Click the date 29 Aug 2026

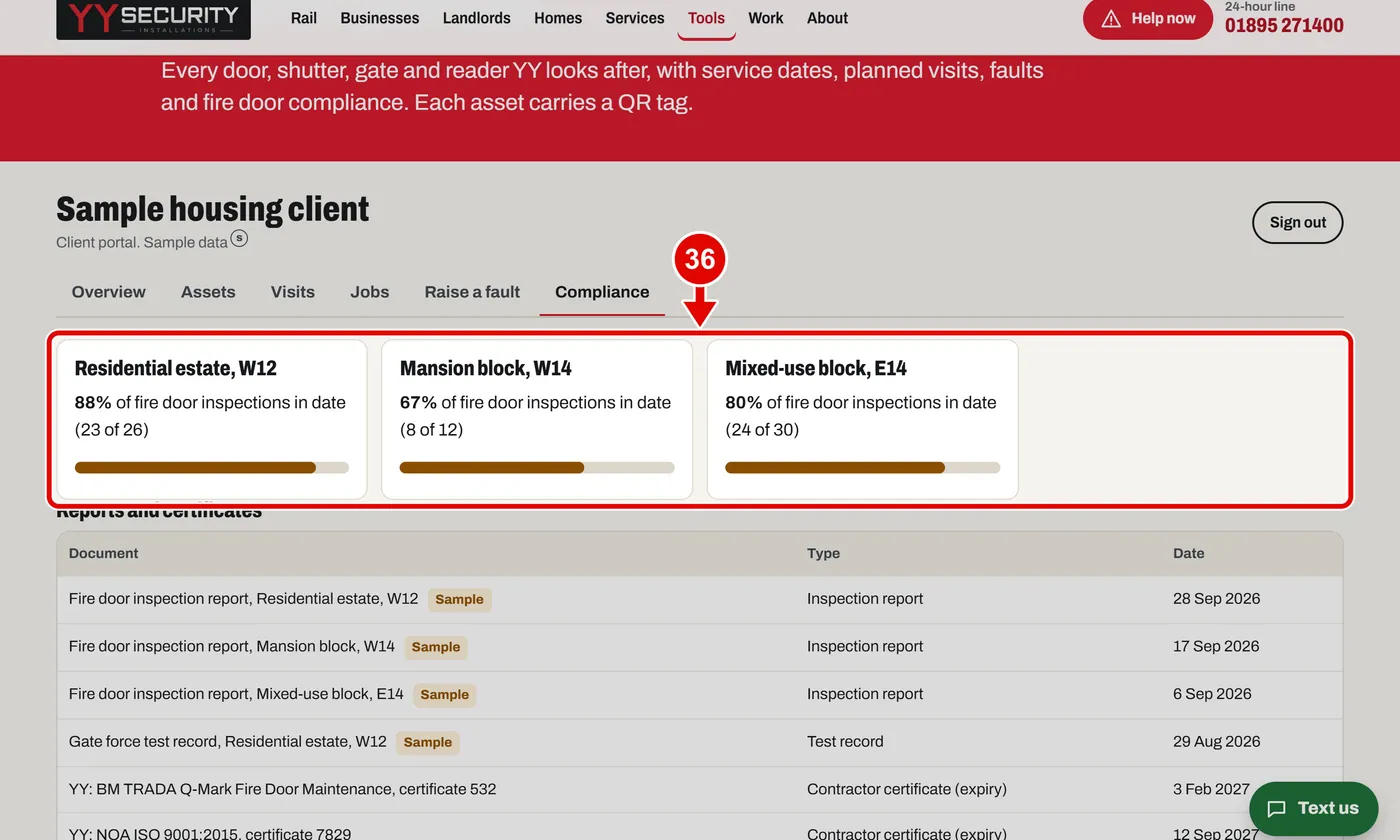tap(1217, 742)
